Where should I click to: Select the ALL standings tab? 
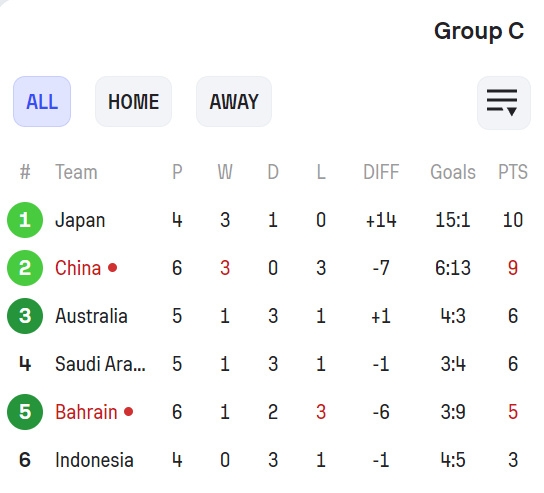tap(42, 102)
